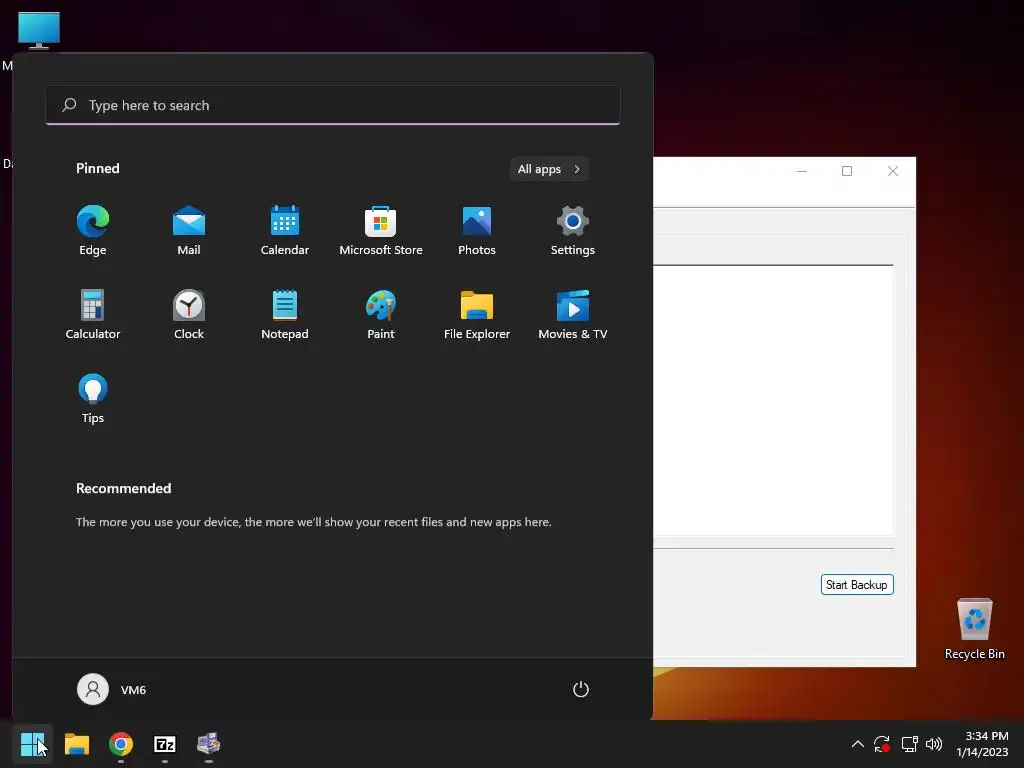Open Edge from pinned apps
Screen dimensions: 1024x768
tap(93, 231)
